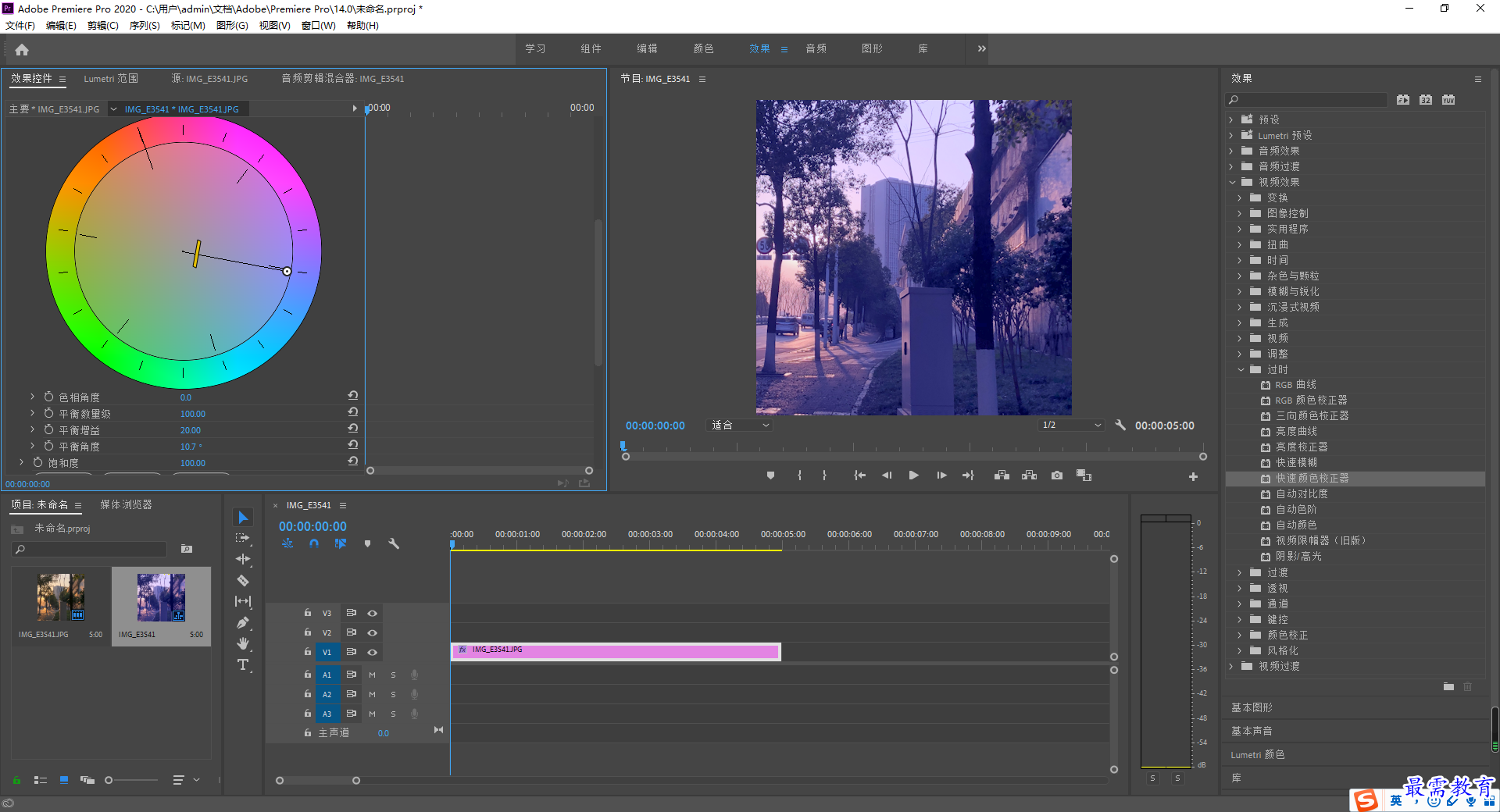Click the Export Frame camera icon
Image resolution: width=1500 pixels, height=812 pixels.
(1056, 475)
